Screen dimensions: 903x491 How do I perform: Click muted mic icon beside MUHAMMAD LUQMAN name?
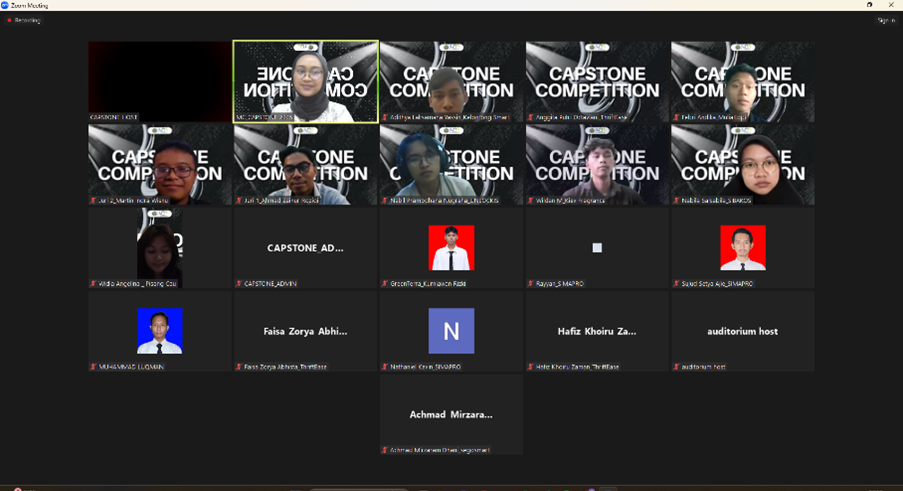93,367
